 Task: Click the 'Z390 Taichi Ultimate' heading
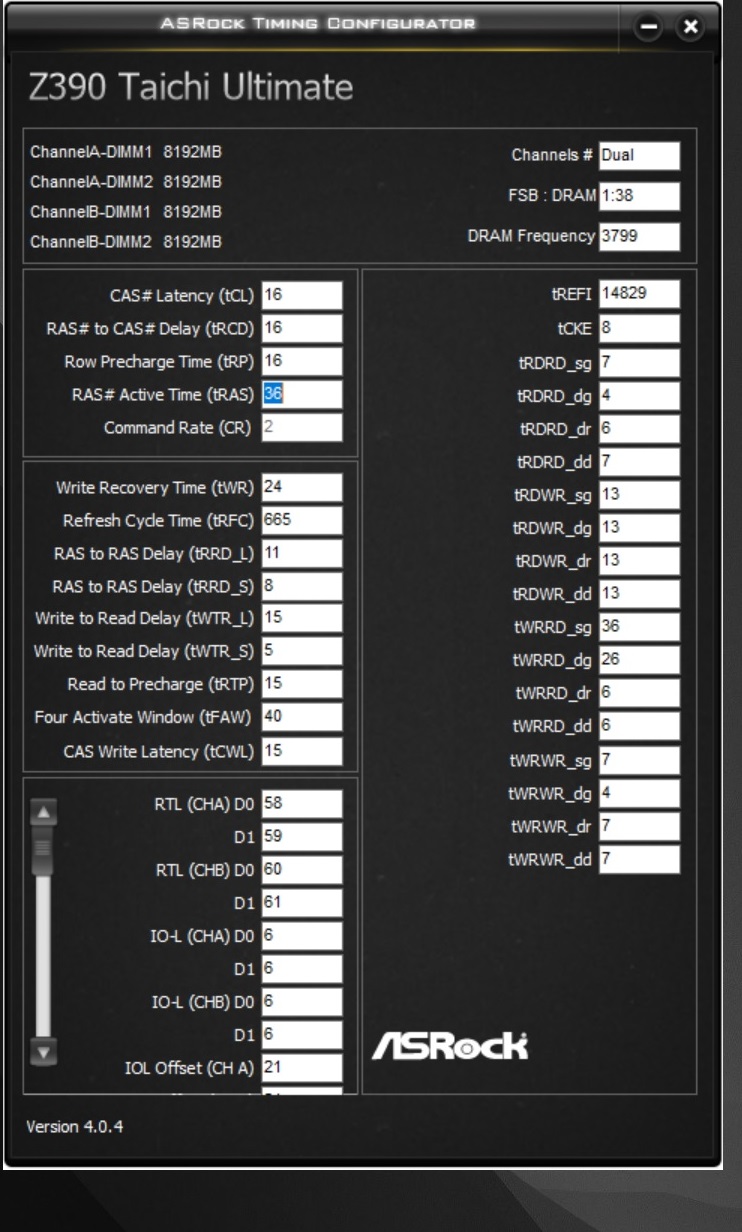190,89
